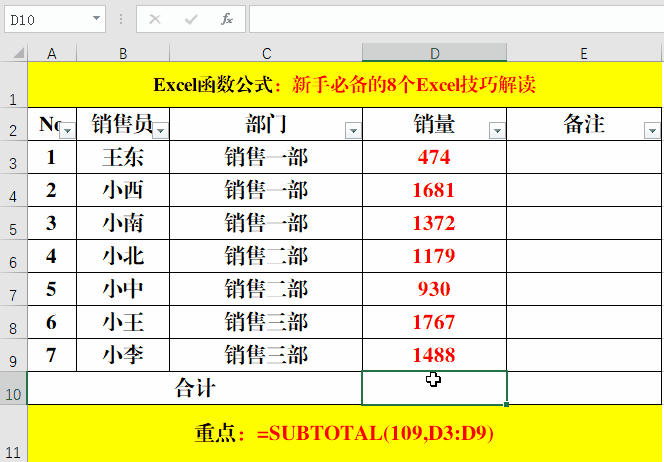
Task: Click inside the formula bar input
Action: coord(450,19)
